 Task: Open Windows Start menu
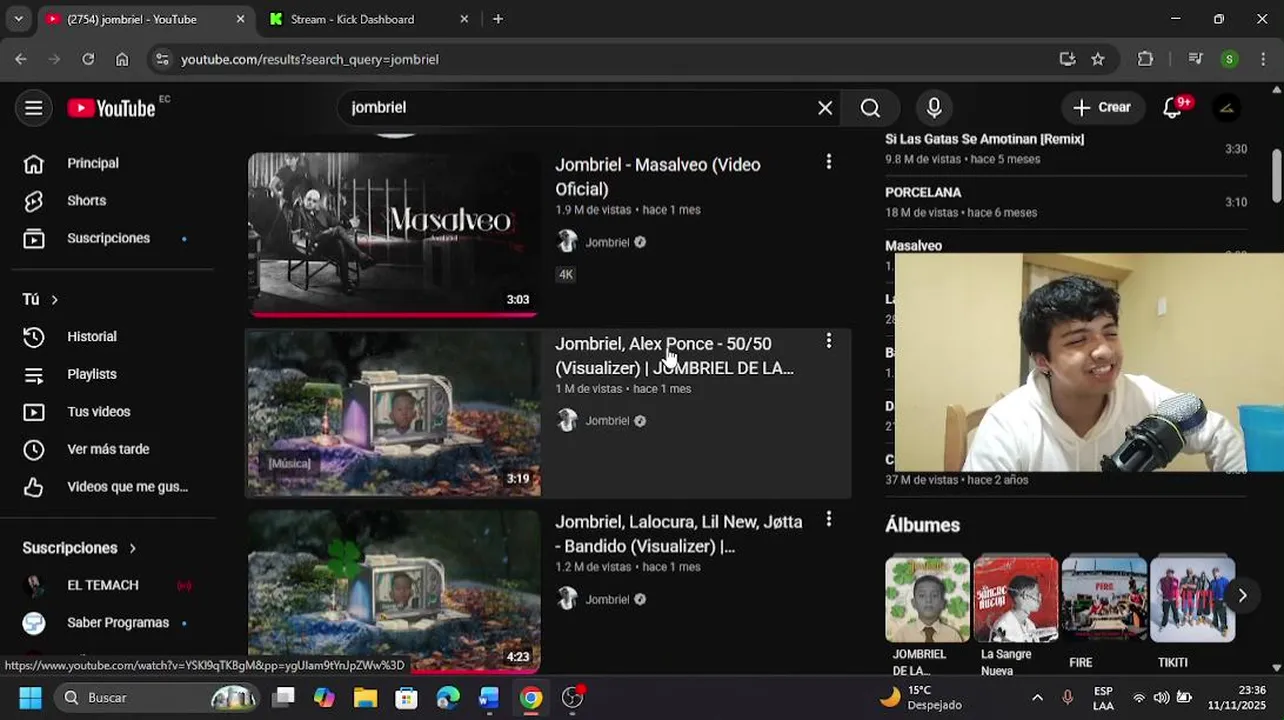30,697
